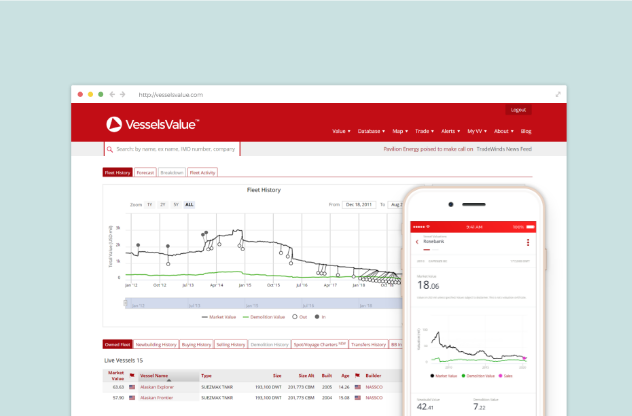Image resolution: width=632 pixels, height=416 pixels.
Task: Toggle Market Value series in chart legend
Action: coord(219,317)
